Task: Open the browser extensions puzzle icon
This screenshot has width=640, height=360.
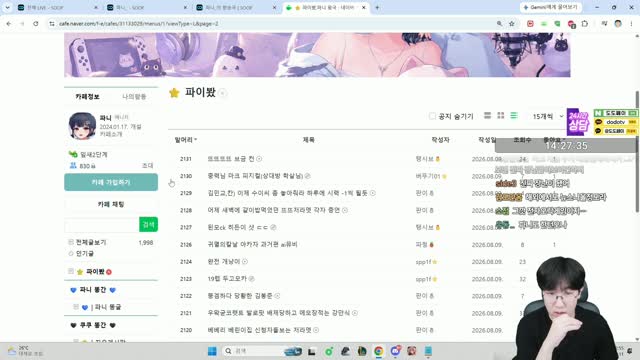Action: (584, 24)
